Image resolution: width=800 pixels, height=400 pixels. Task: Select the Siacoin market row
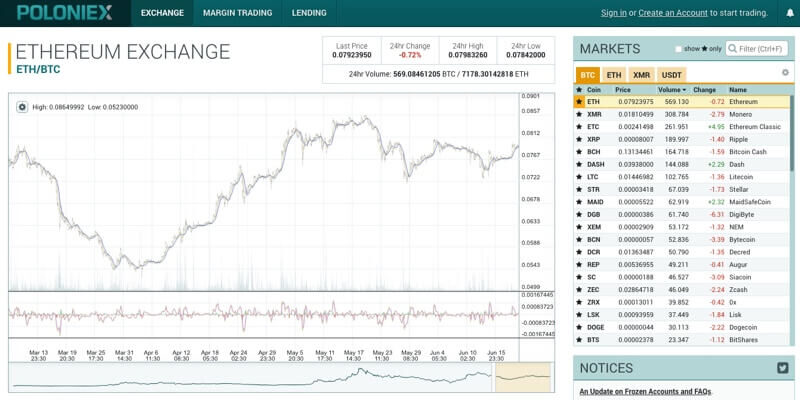point(683,277)
